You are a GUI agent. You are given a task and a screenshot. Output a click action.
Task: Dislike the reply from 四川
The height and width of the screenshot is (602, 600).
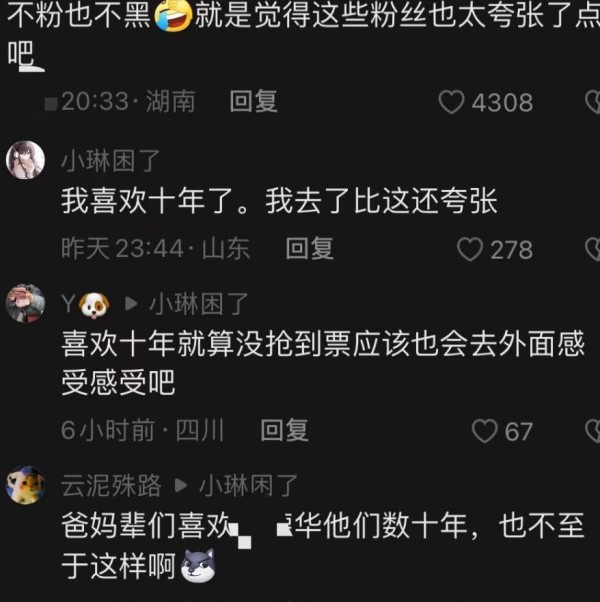[593, 431]
